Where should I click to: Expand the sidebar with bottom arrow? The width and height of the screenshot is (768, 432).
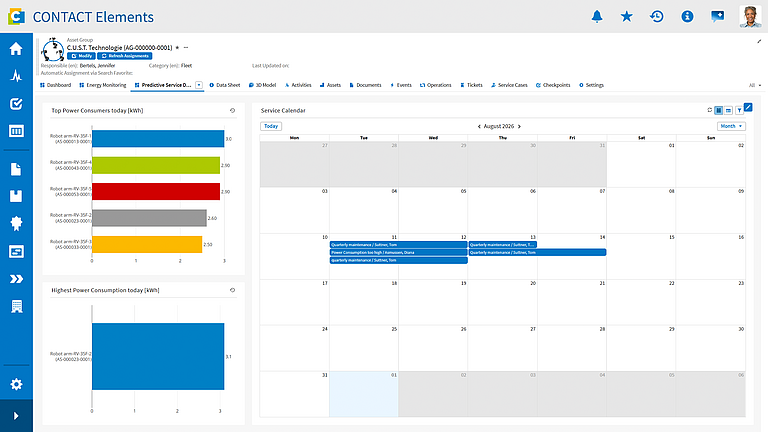point(16,416)
